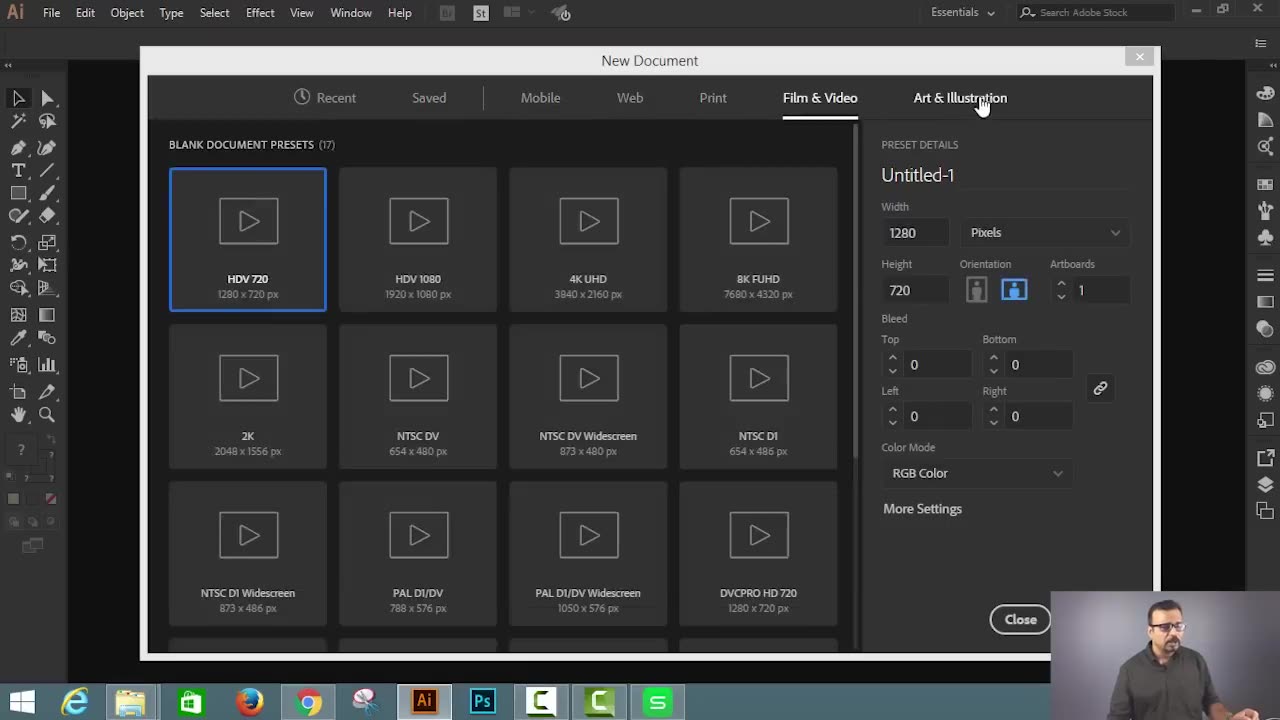Select the Hand tool
1280x720 pixels.
18,415
